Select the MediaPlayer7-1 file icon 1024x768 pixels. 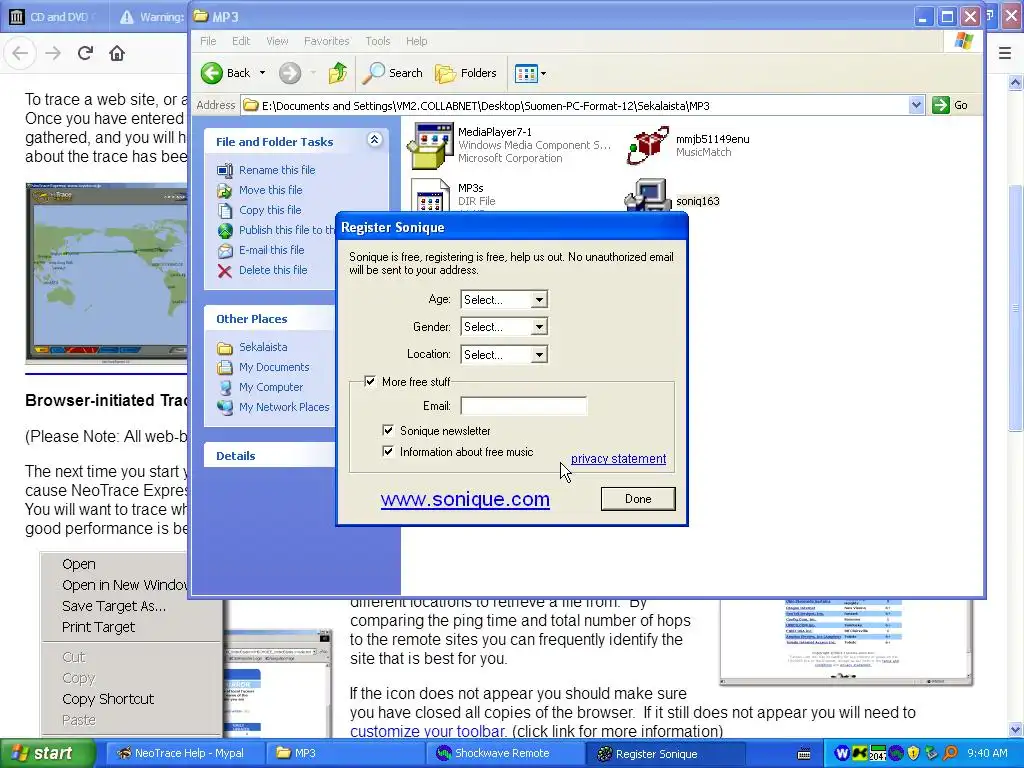pos(430,145)
